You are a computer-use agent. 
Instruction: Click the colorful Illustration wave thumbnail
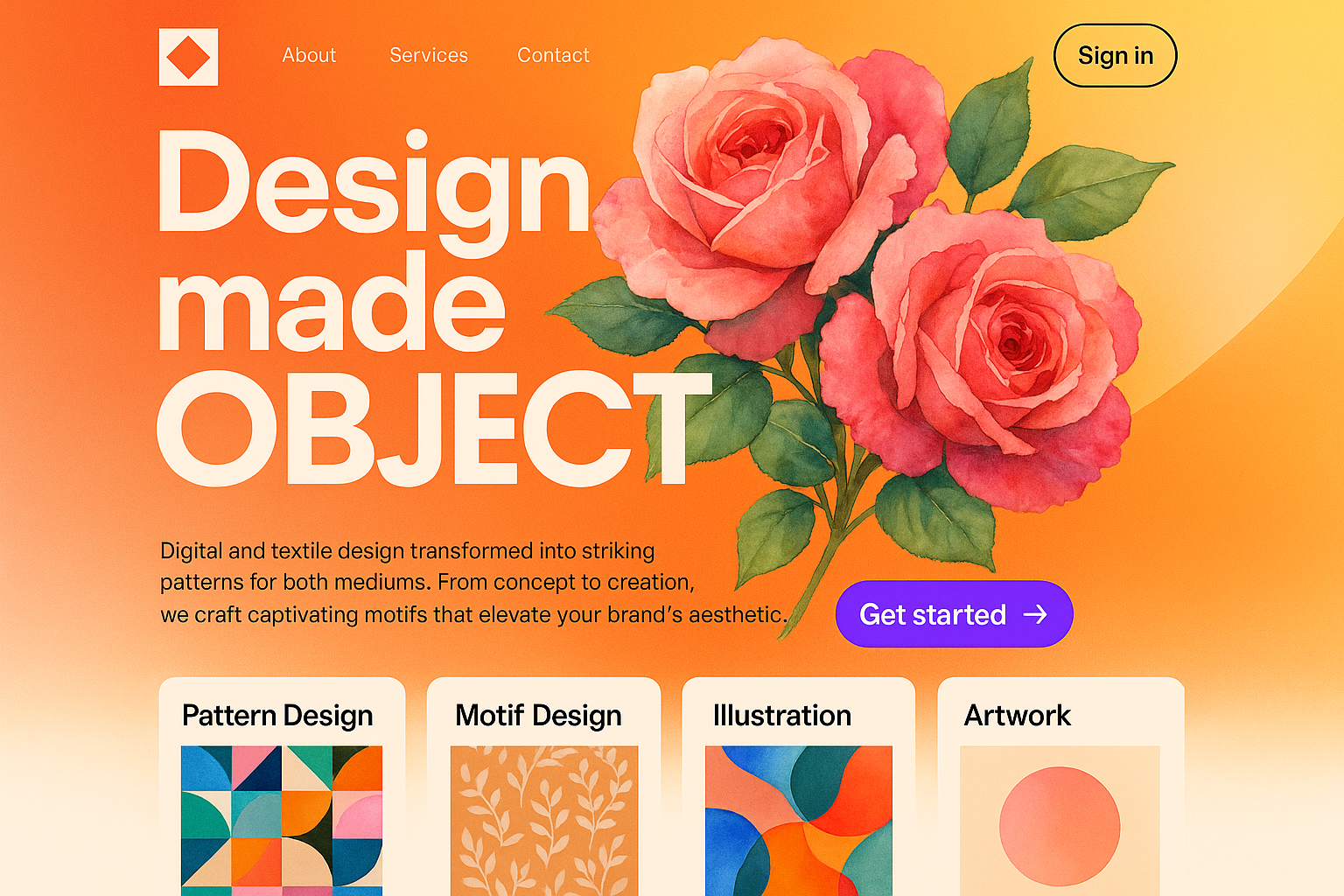pyautogui.click(x=799, y=821)
